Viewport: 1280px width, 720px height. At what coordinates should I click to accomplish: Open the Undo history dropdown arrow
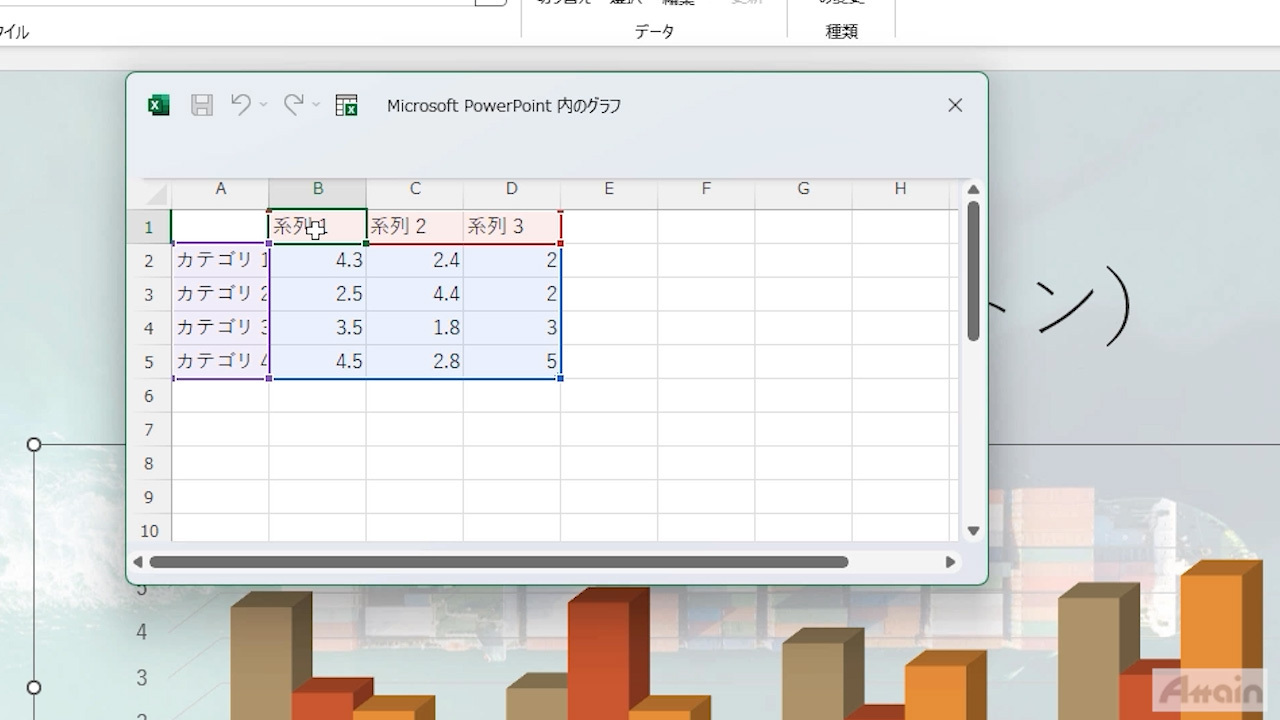pyautogui.click(x=264, y=104)
